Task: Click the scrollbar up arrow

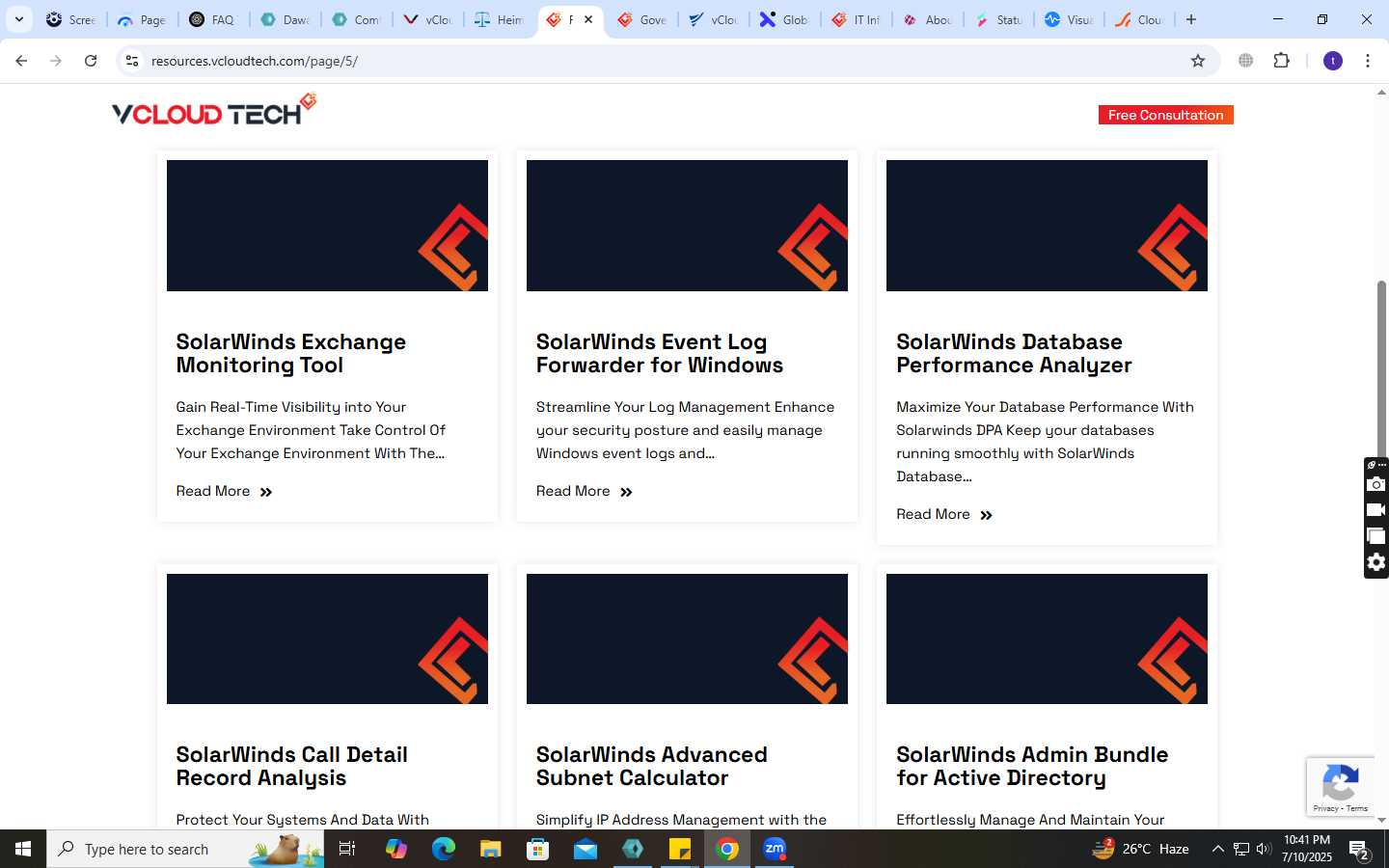Action: pos(1381,94)
